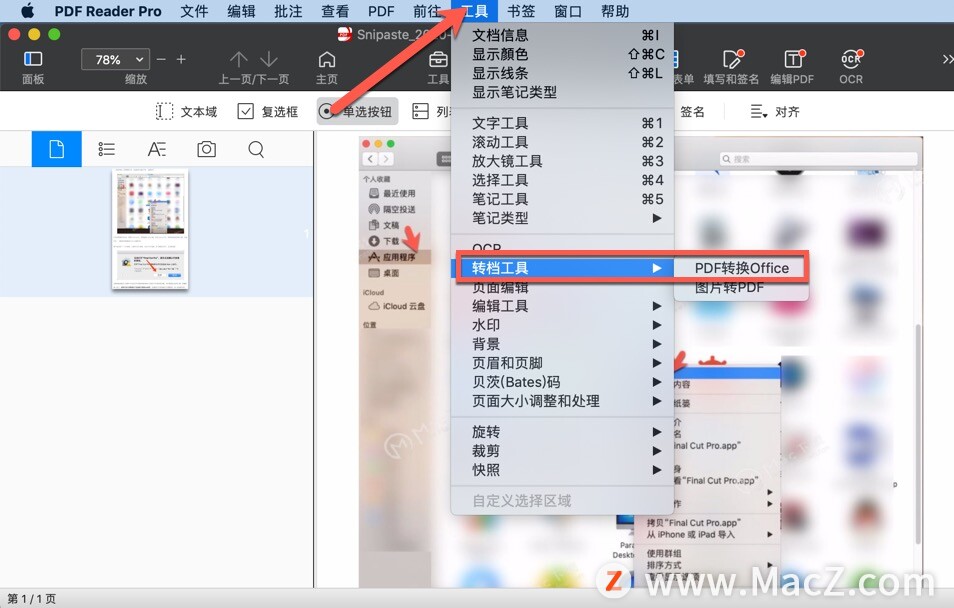Open the Apple menu
This screenshot has width=954, height=608.
(x=27, y=11)
